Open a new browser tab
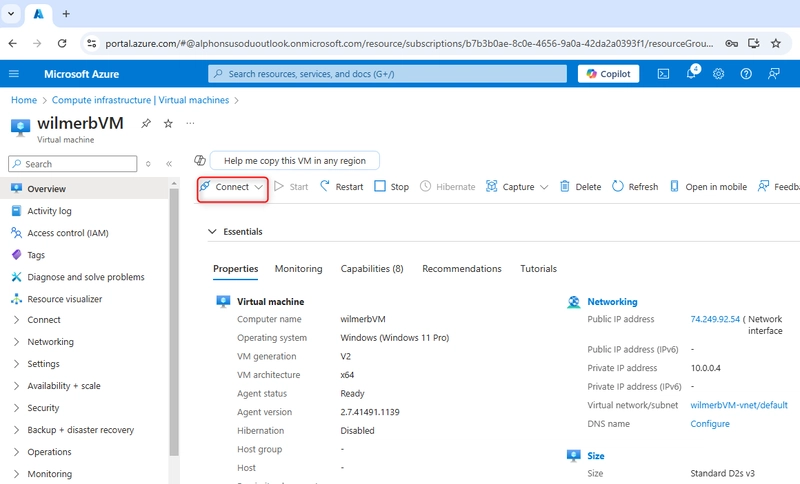The height and width of the screenshot is (484, 800). coord(66,14)
